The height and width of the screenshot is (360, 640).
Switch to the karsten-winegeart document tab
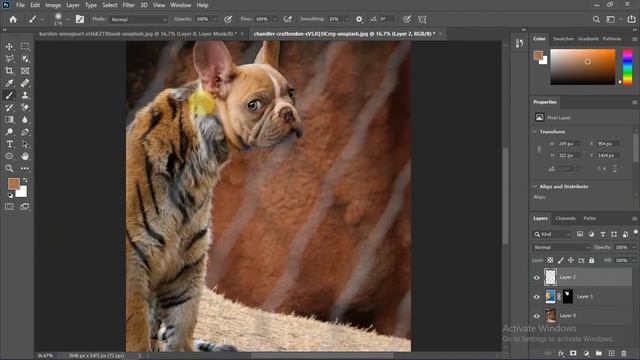click(x=138, y=34)
